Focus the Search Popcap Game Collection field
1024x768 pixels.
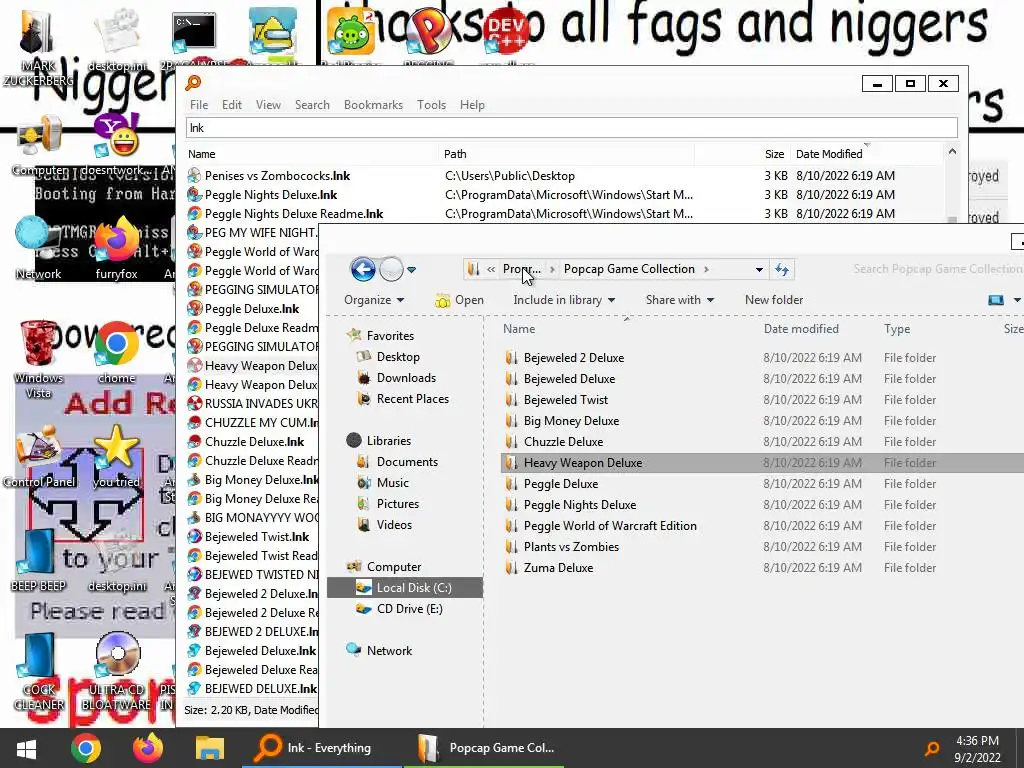[938, 269]
